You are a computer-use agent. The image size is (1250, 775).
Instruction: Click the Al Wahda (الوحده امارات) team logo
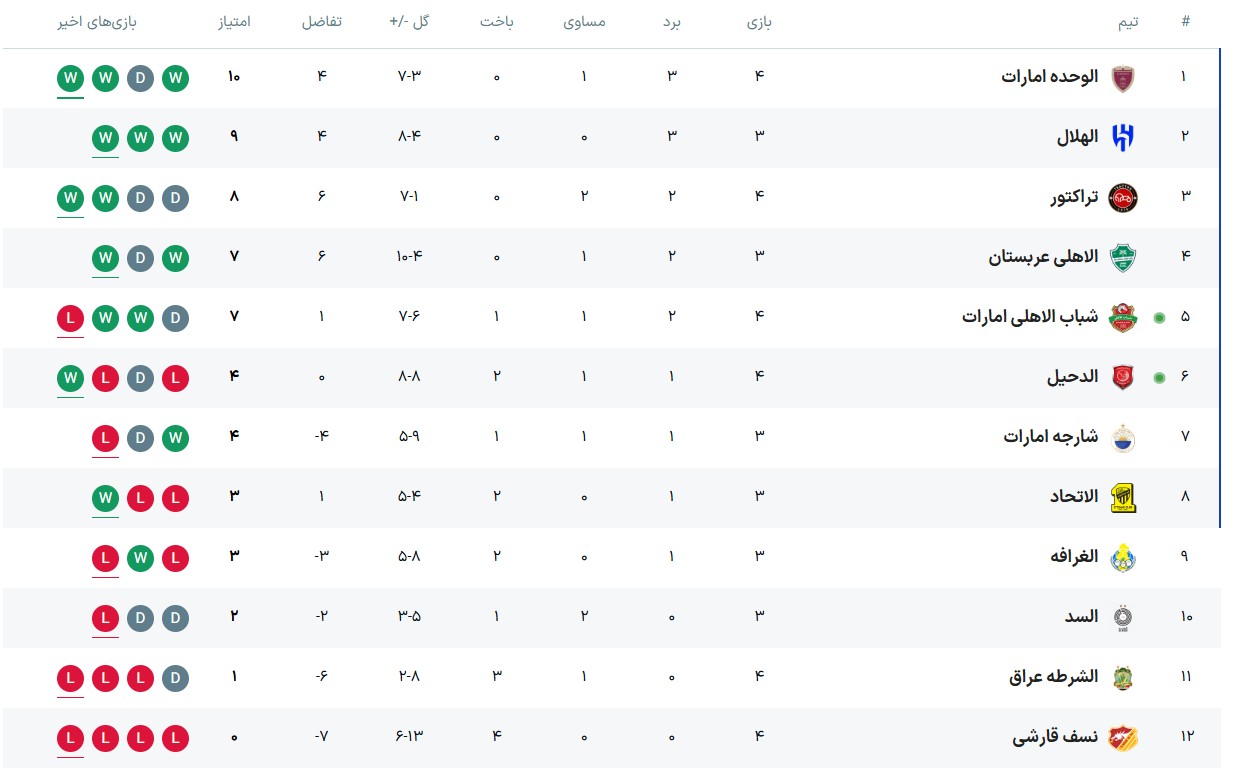(1124, 77)
